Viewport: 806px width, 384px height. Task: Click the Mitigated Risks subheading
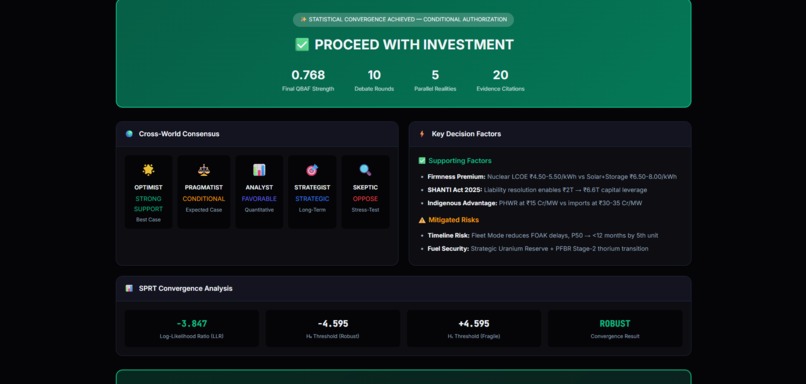453,220
